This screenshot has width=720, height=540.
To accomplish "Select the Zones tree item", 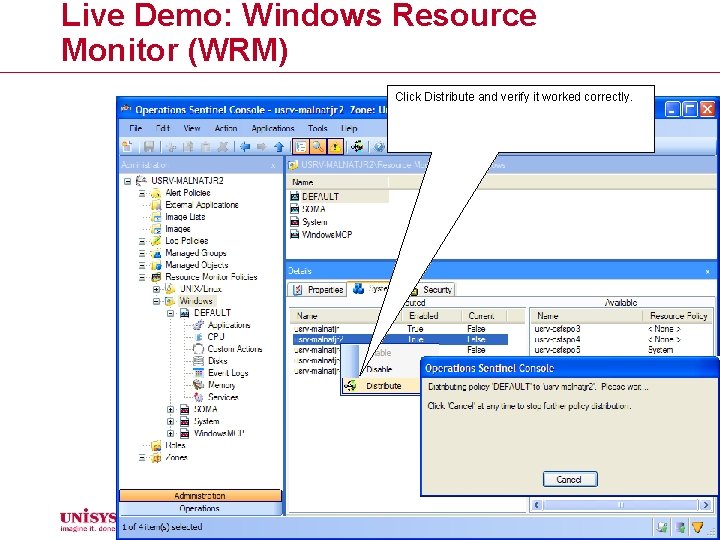I will (x=176, y=457).
